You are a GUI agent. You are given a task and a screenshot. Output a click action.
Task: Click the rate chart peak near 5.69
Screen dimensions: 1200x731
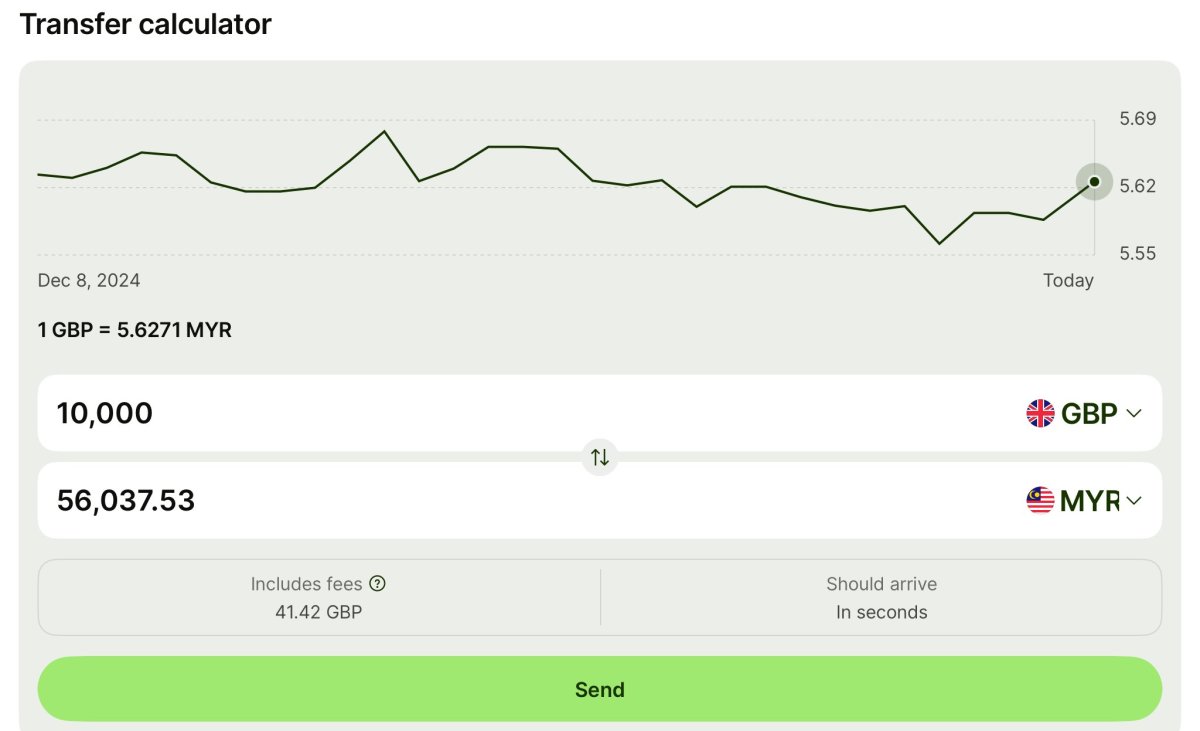[x=384, y=131]
